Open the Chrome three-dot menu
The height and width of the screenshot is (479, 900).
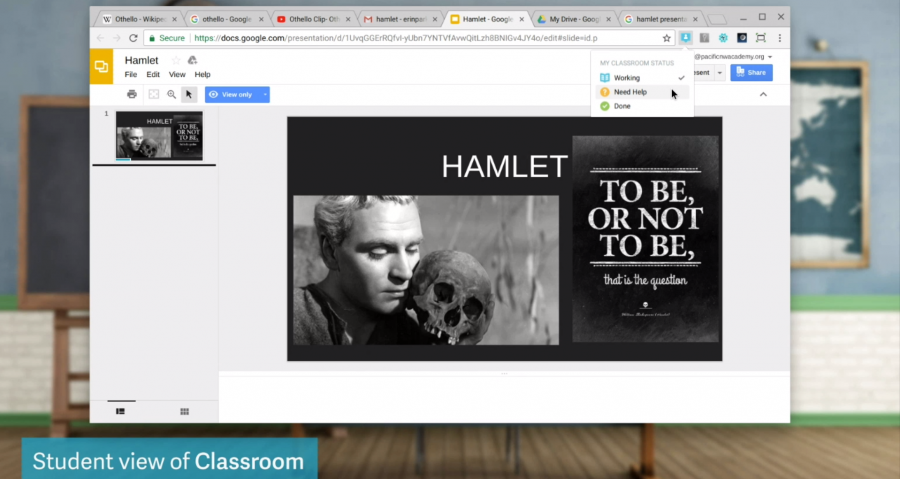click(779, 38)
